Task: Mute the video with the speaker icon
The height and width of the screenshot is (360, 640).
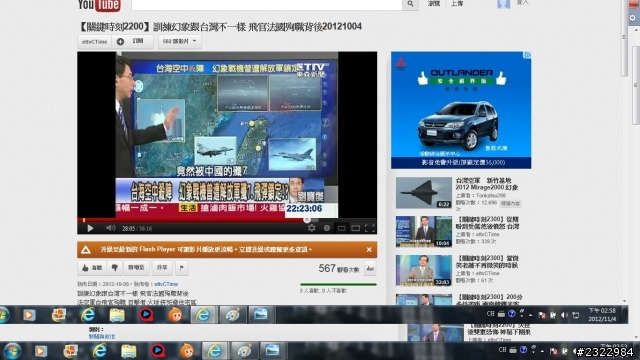Action: pos(111,228)
